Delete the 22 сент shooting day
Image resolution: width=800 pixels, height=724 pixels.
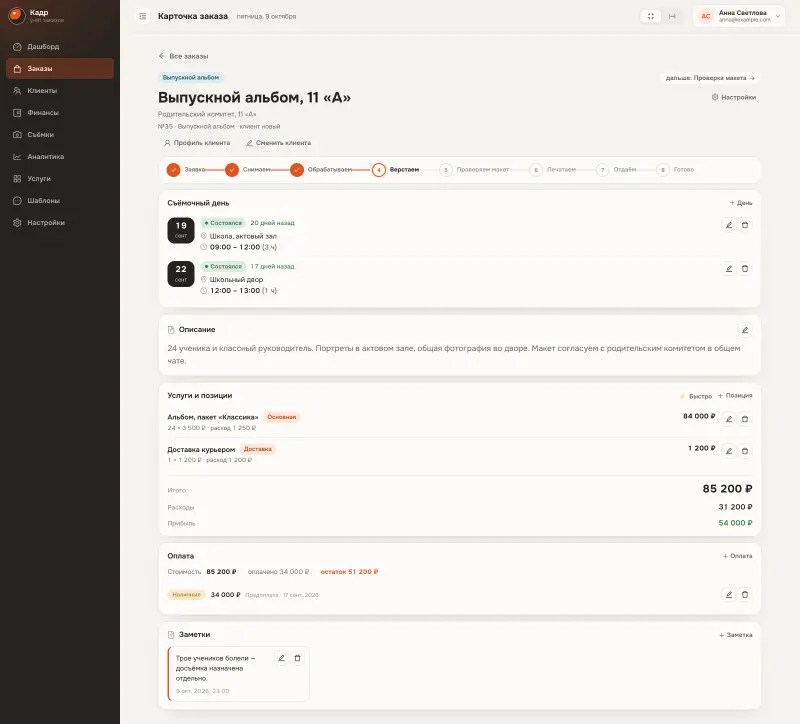(745, 268)
